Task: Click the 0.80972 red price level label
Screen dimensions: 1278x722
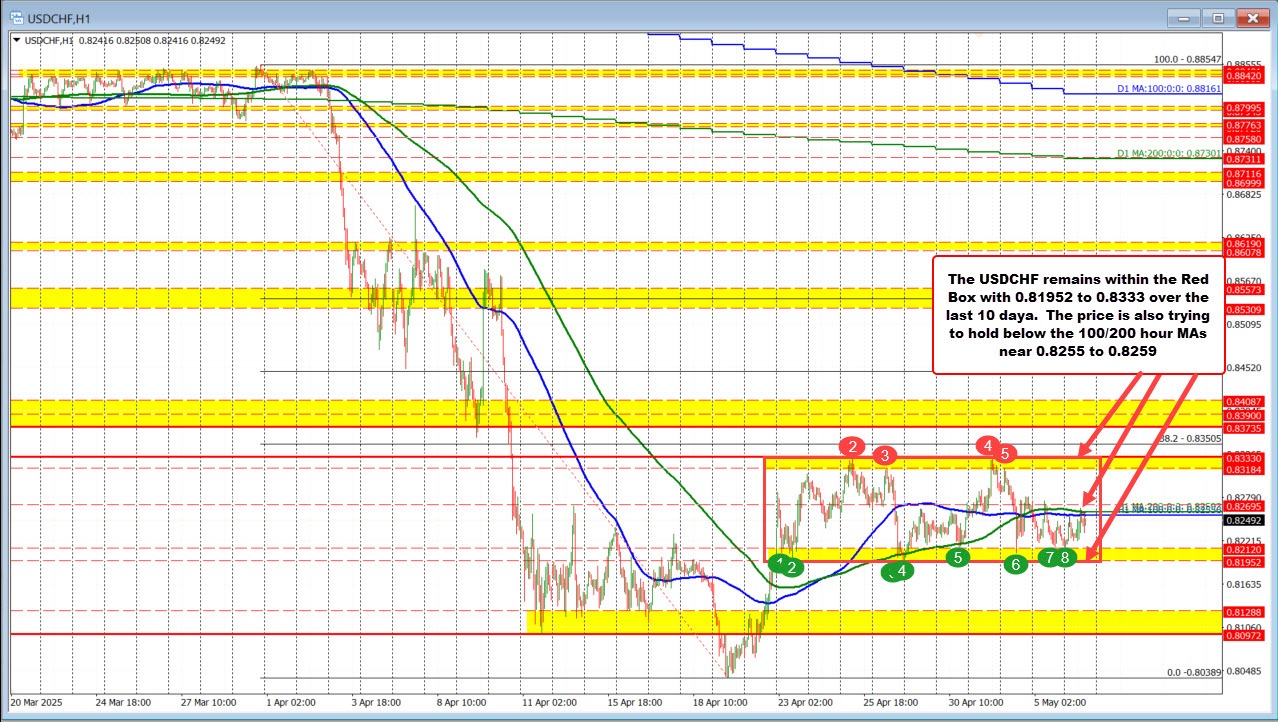Action: pyautogui.click(x=1247, y=635)
